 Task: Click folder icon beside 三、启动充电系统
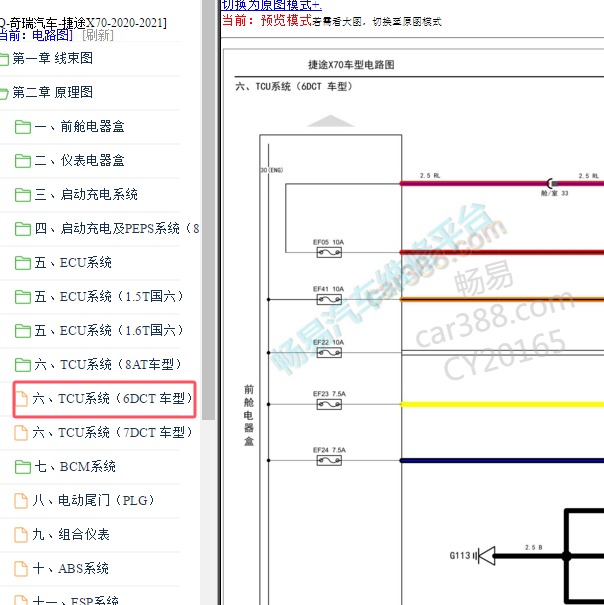[x=23, y=195]
